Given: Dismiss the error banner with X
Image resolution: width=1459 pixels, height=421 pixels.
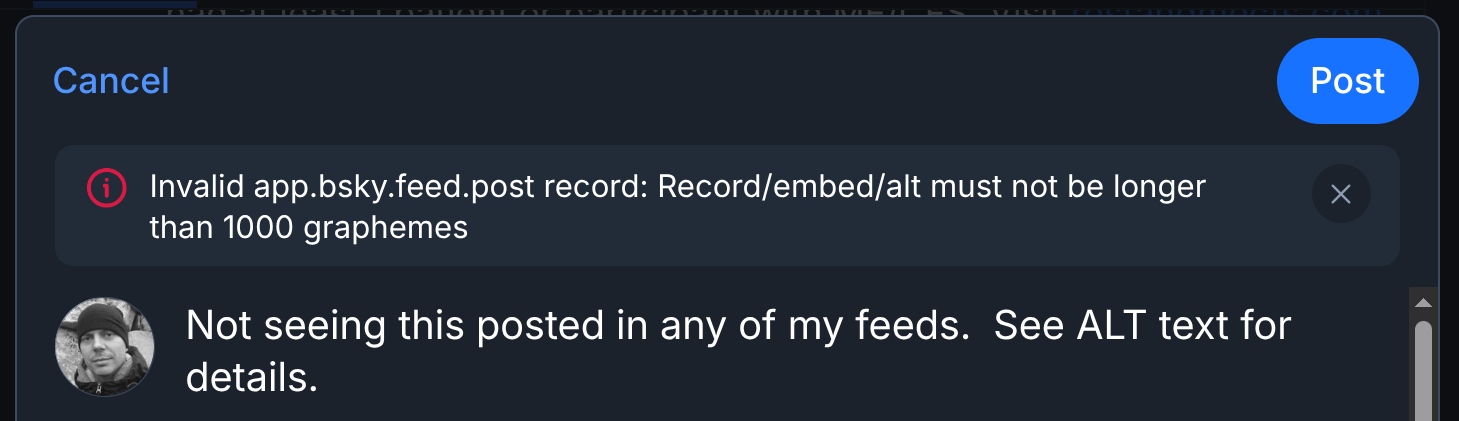Looking at the screenshot, I should [x=1340, y=194].
